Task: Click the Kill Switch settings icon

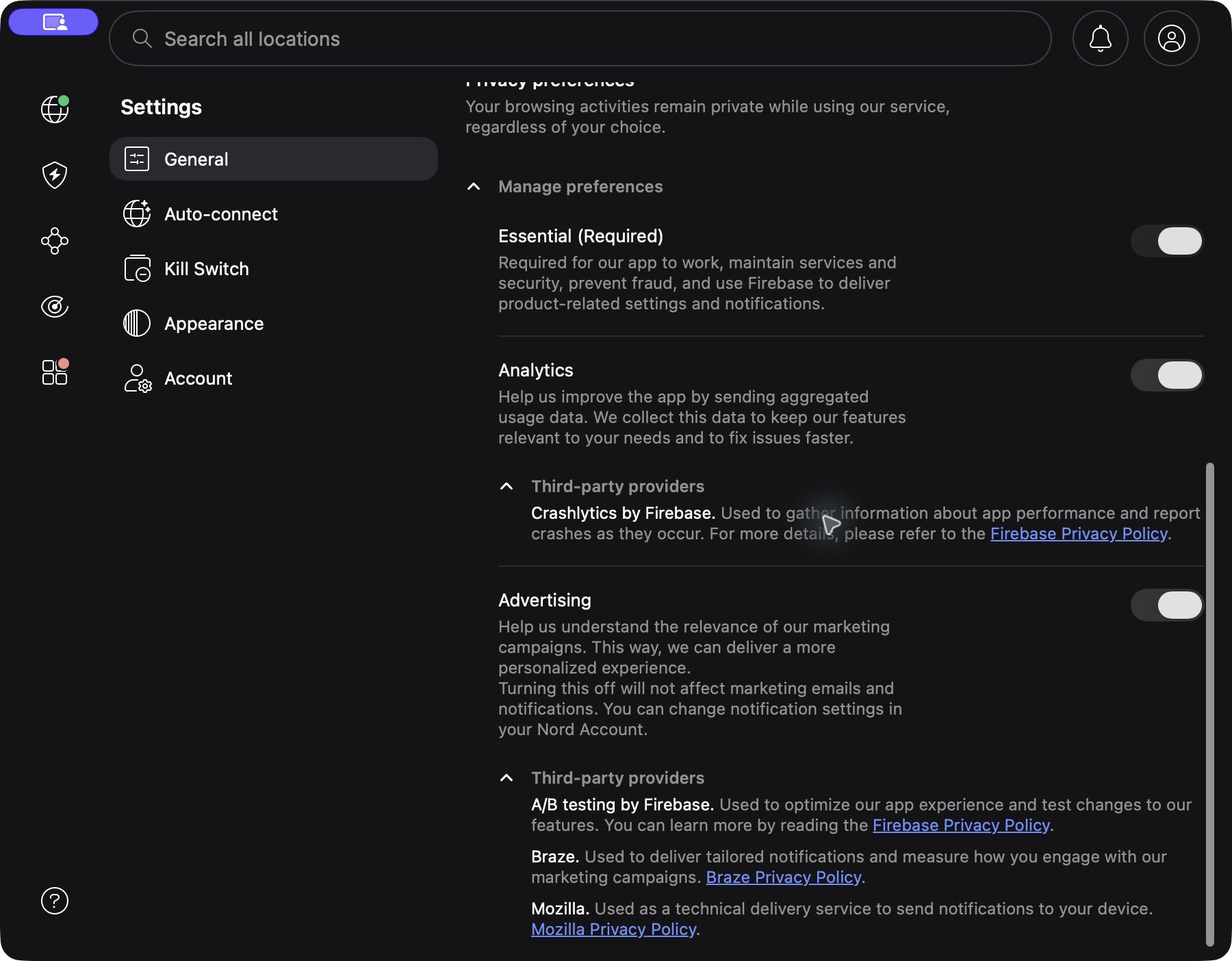Action: point(137,268)
